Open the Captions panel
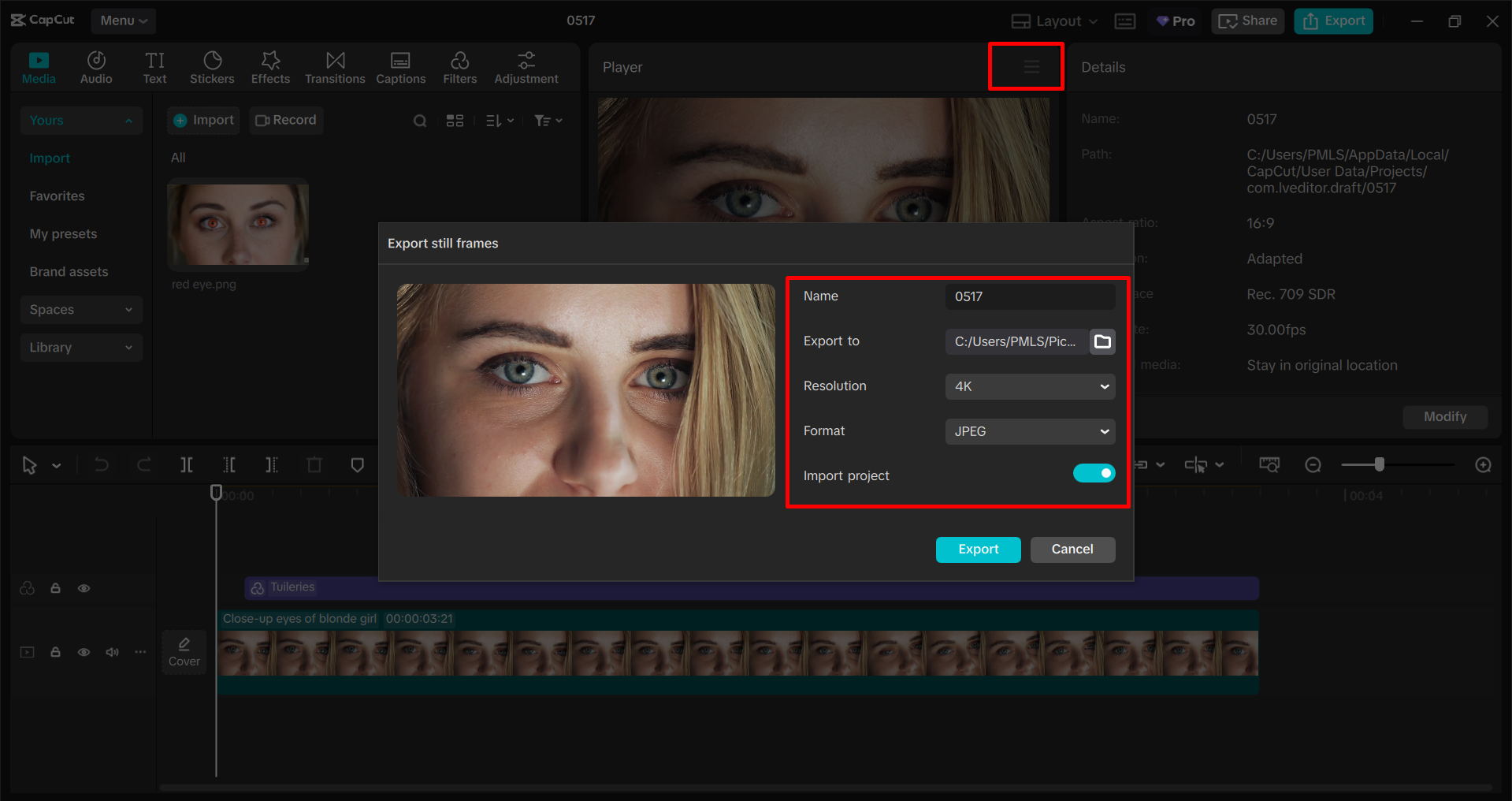 pos(400,66)
